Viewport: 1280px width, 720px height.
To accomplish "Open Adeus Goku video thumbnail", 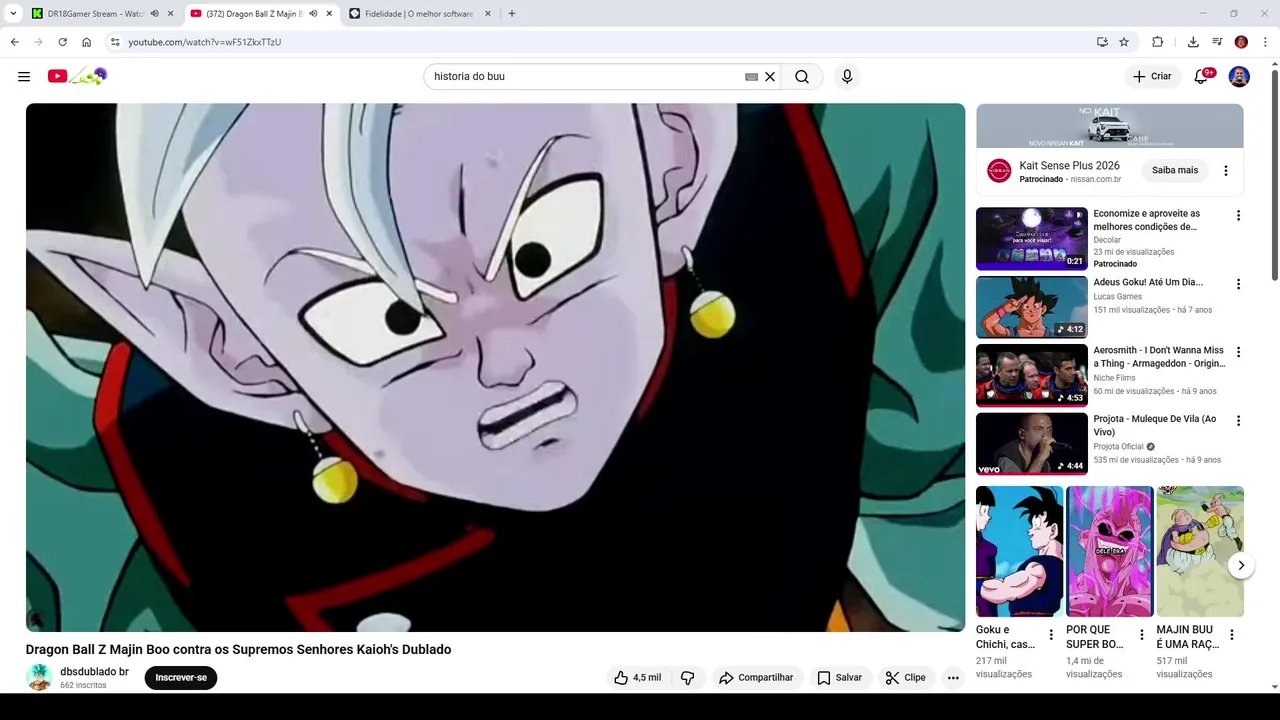I will 1032,307.
